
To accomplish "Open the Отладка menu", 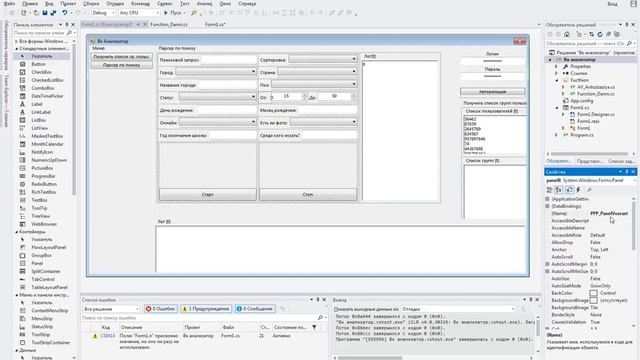I will [115, 4].
